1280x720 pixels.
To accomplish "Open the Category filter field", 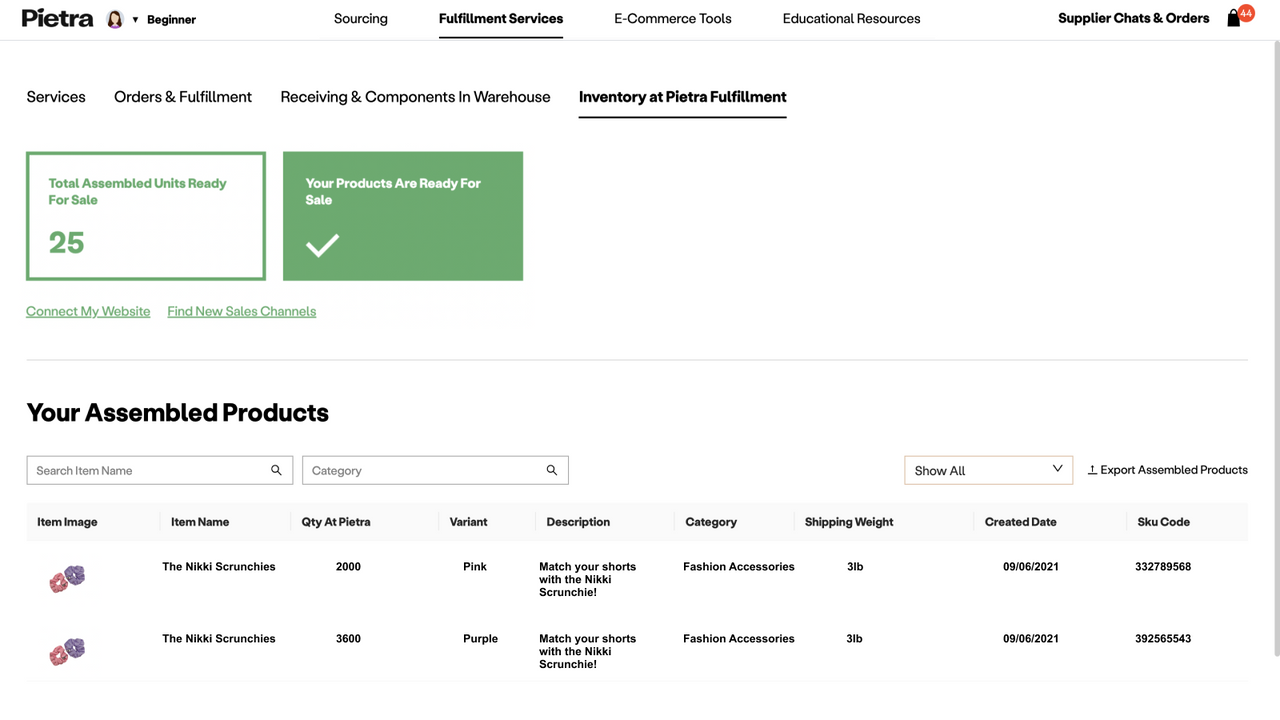I will pyautogui.click(x=420, y=470).
